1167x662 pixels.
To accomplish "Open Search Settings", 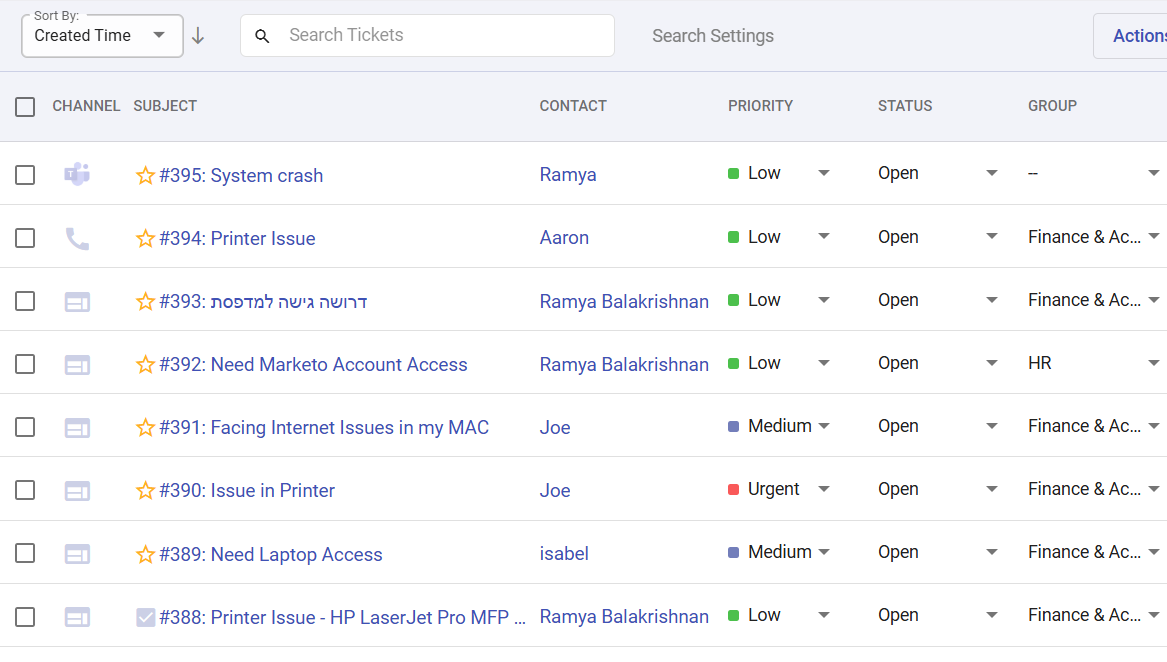I will pyautogui.click(x=713, y=35).
